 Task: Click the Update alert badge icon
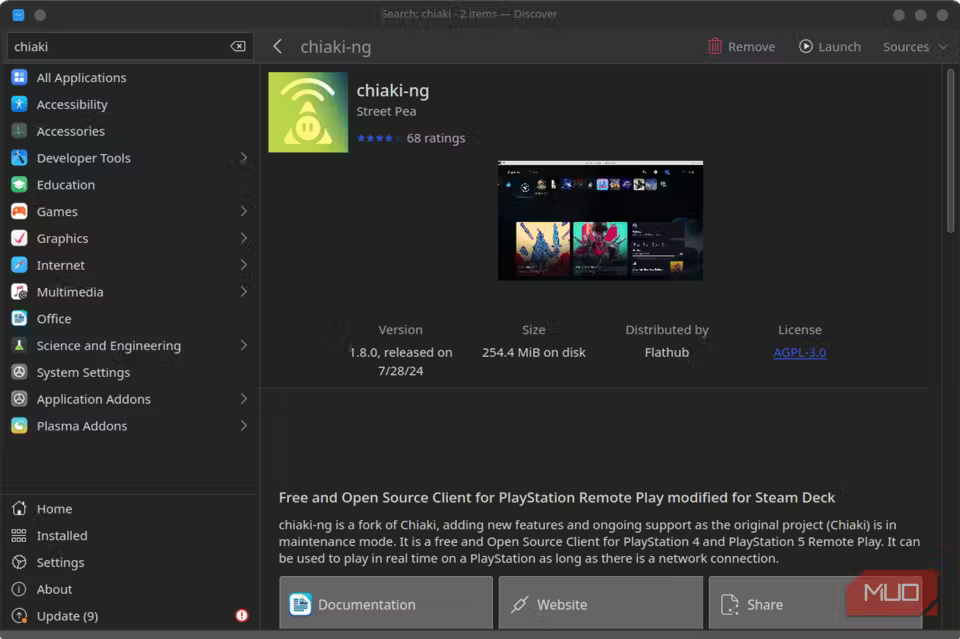[x=241, y=616]
